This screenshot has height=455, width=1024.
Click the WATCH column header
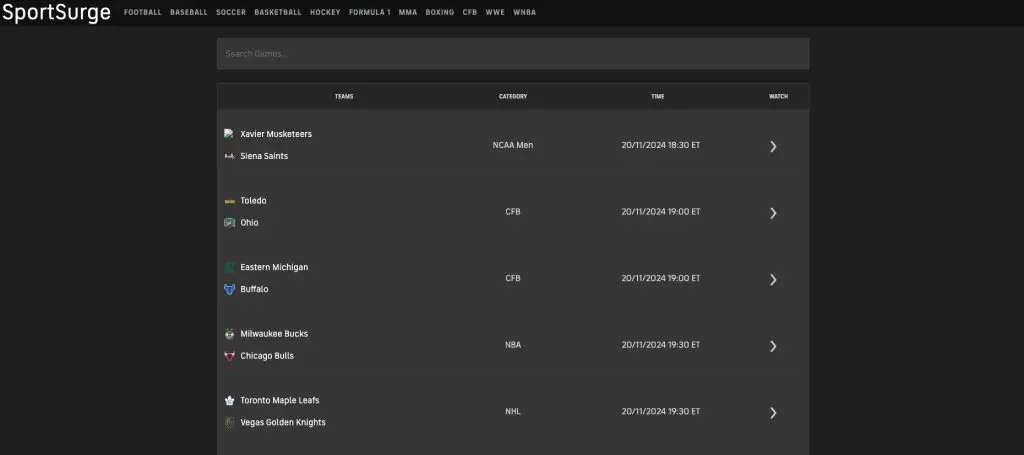click(x=778, y=97)
